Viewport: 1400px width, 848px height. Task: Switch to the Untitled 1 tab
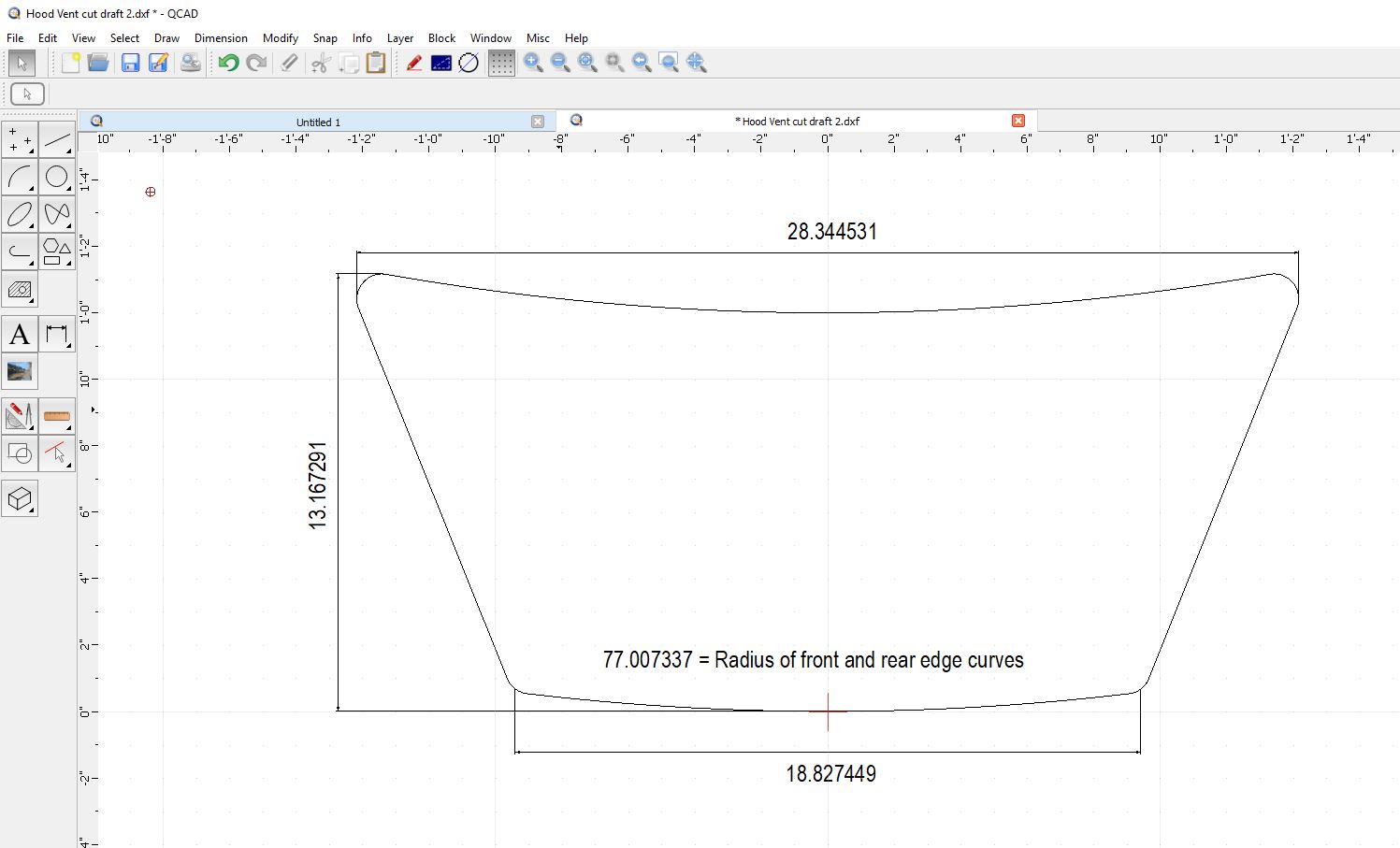318,122
